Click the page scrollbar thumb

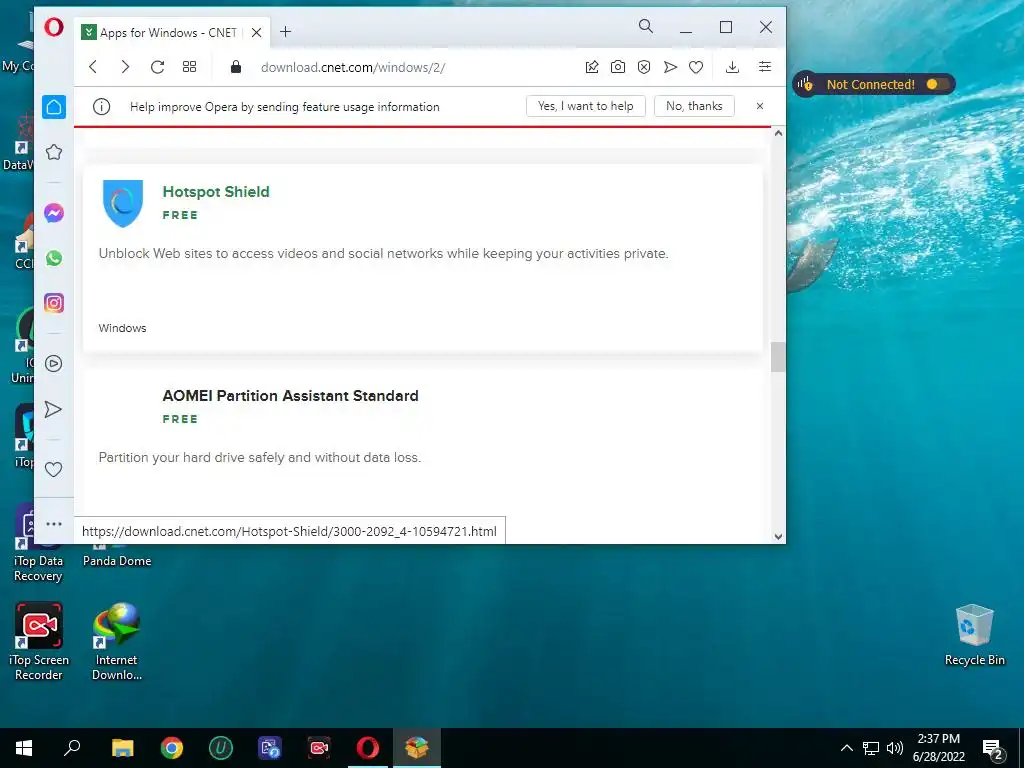778,357
